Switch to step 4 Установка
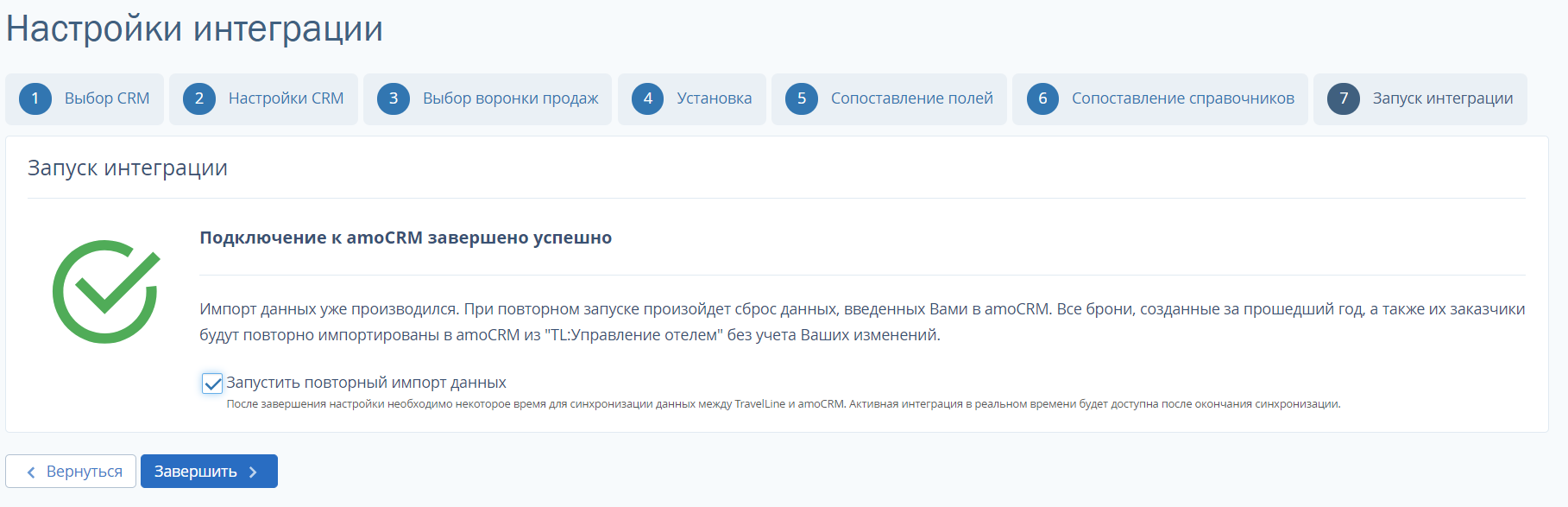Screen dimensions: 1568x507 pyautogui.click(x=692, y=99)
